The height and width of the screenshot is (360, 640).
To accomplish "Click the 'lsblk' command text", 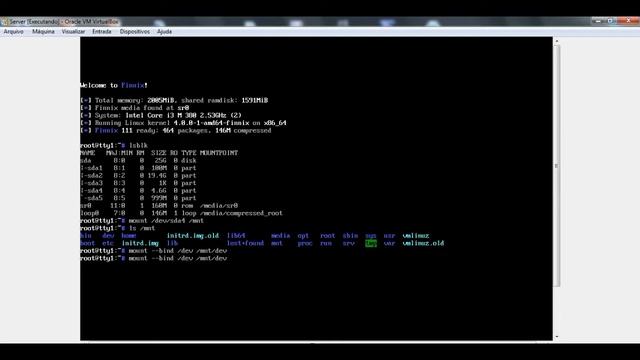I will point(138,145).
